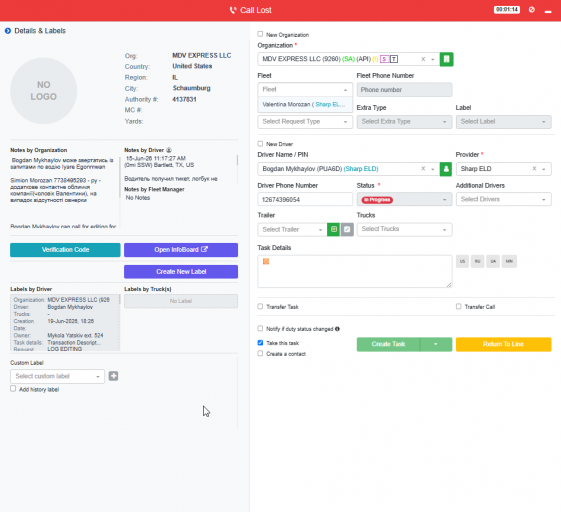Click the Open InfoBoard button

tap(181, 250)
